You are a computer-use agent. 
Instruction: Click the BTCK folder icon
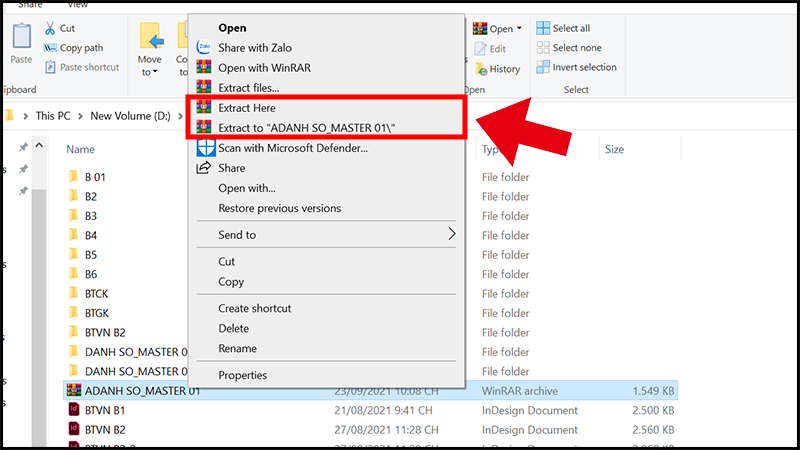coord(74,293)
